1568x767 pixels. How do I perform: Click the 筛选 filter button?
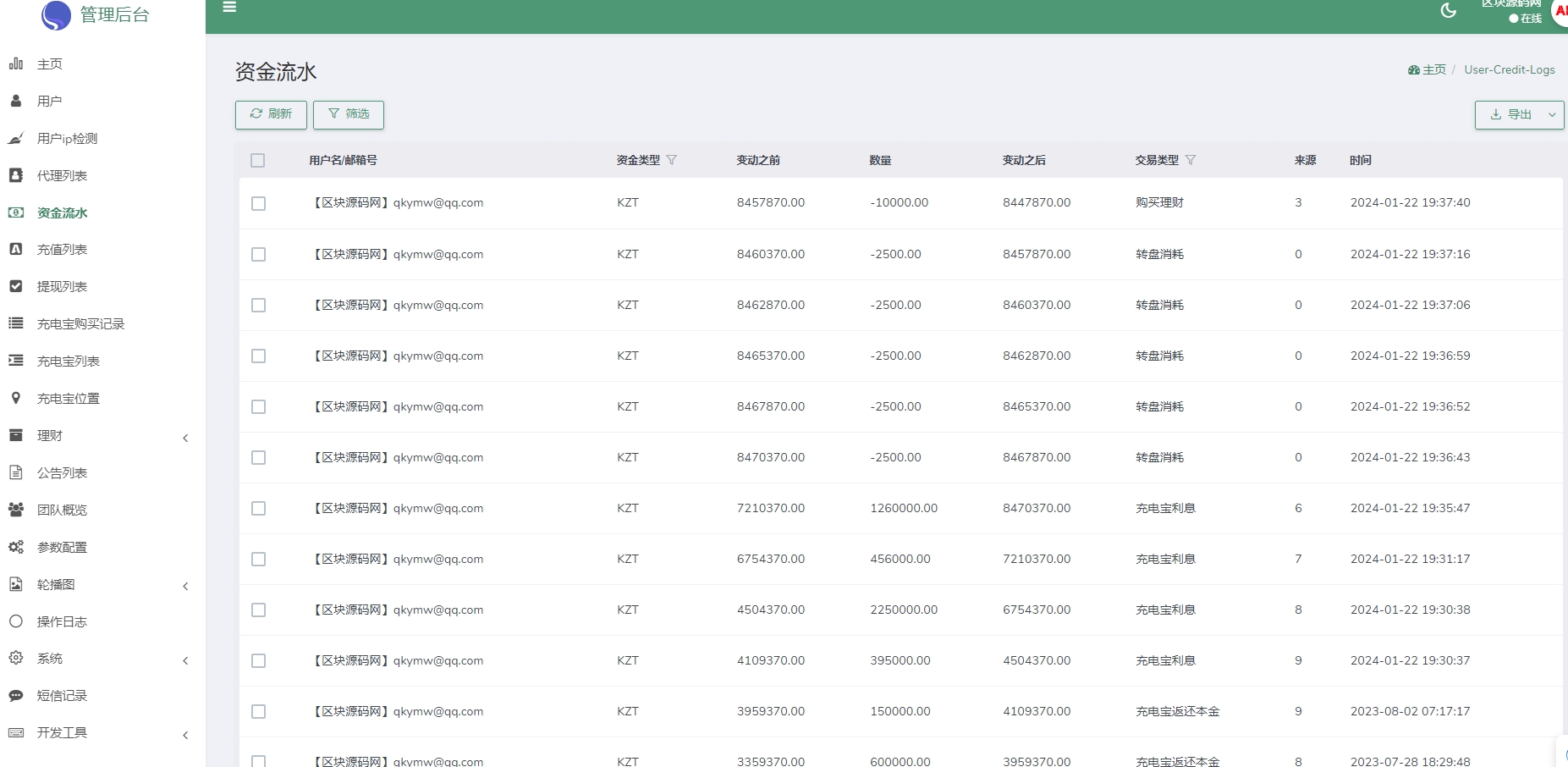[x=349, y=114]
